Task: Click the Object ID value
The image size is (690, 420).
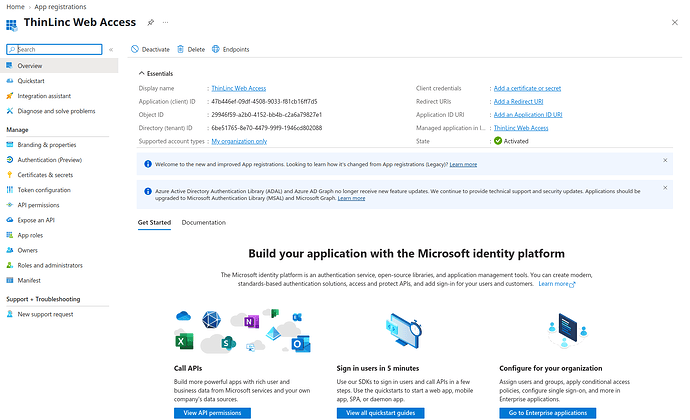Action: click(x=266, y=114)
